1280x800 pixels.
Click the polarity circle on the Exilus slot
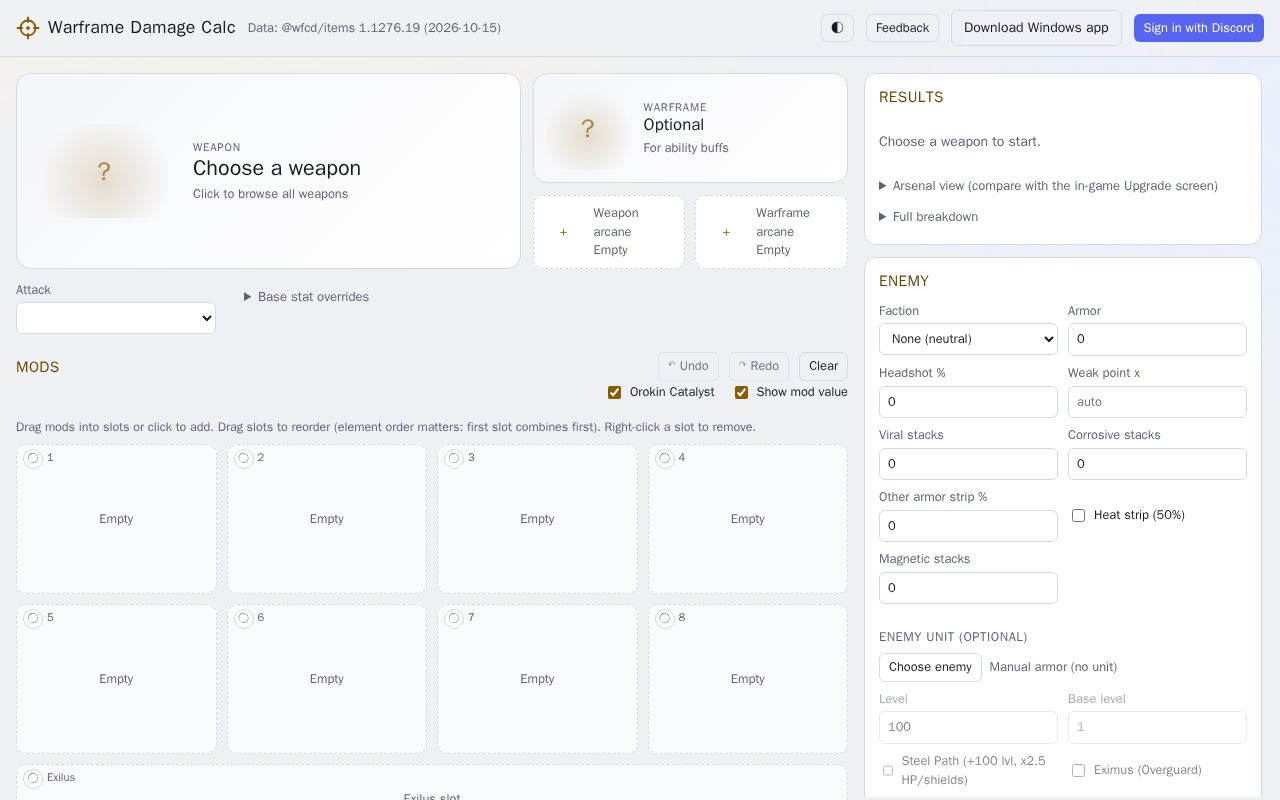click(x=33, y=778)
